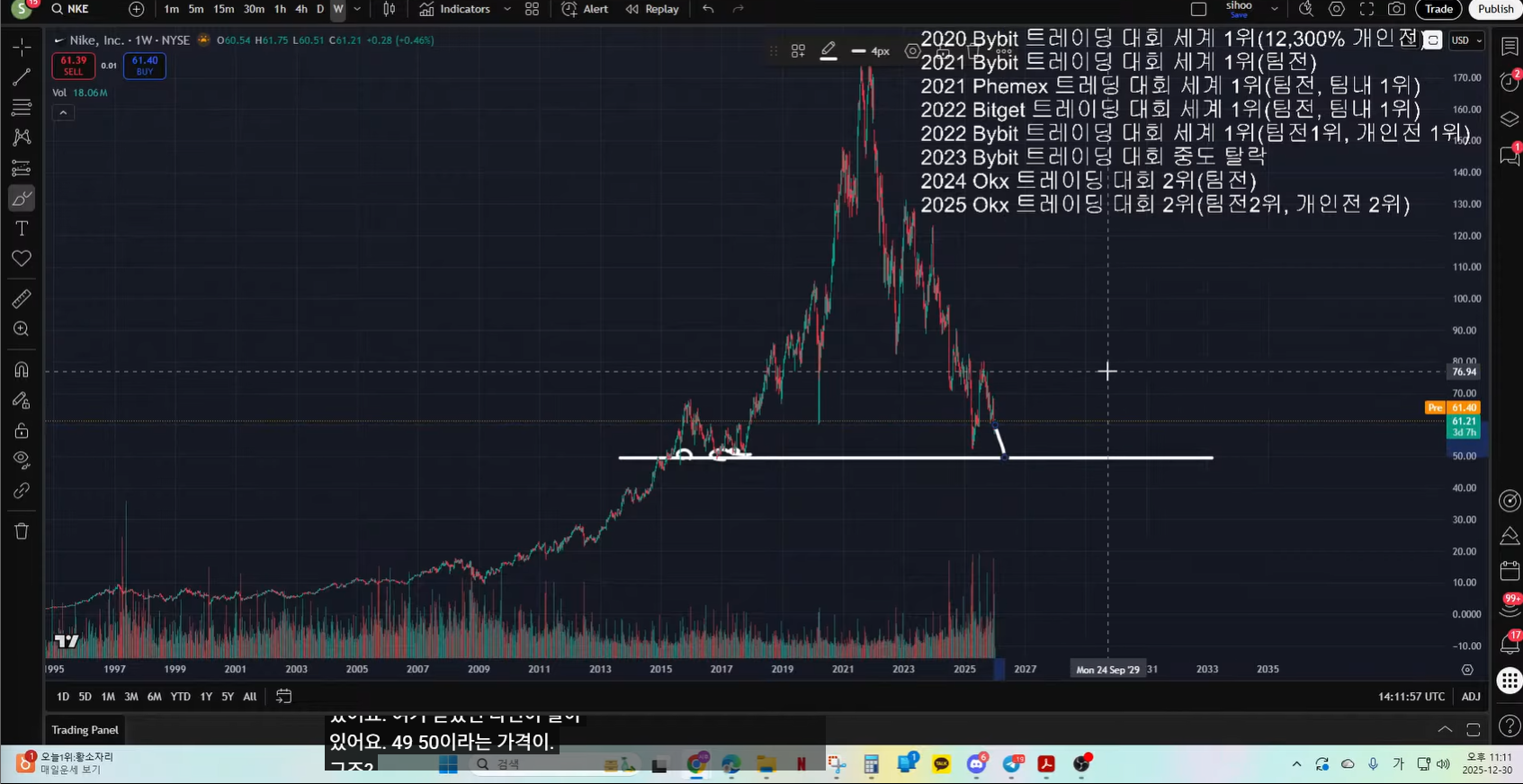Switch to the 5m timeframe
1523x784 pixels.
[196, 9]
